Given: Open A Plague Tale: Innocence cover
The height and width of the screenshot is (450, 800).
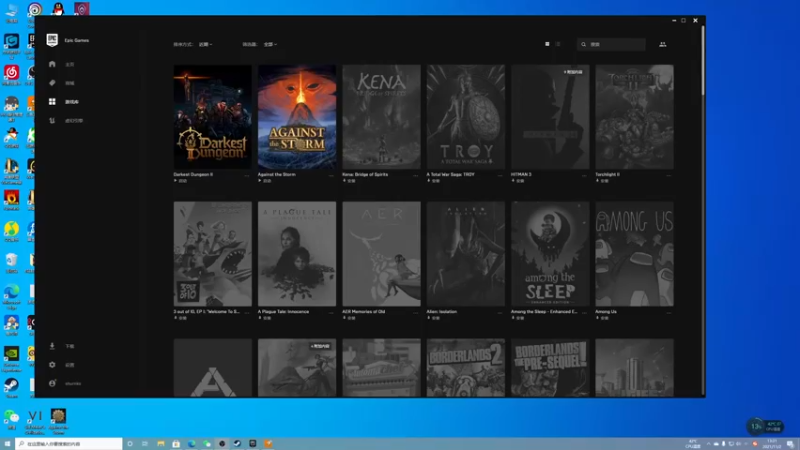Looking at the screenshot, I should tap(297, 254).
